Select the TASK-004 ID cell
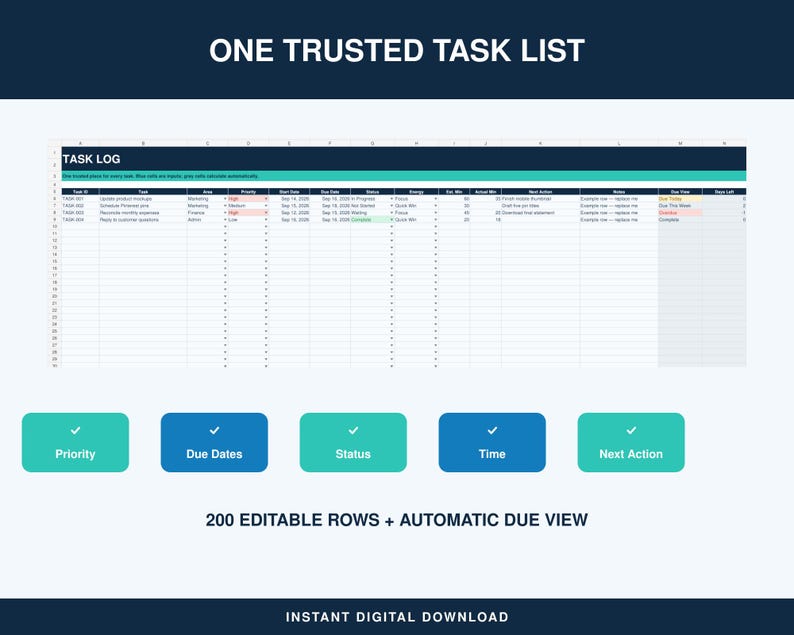The width and height of the screenshot is (794, 635). pyautogui.click(x=81, y=220)
